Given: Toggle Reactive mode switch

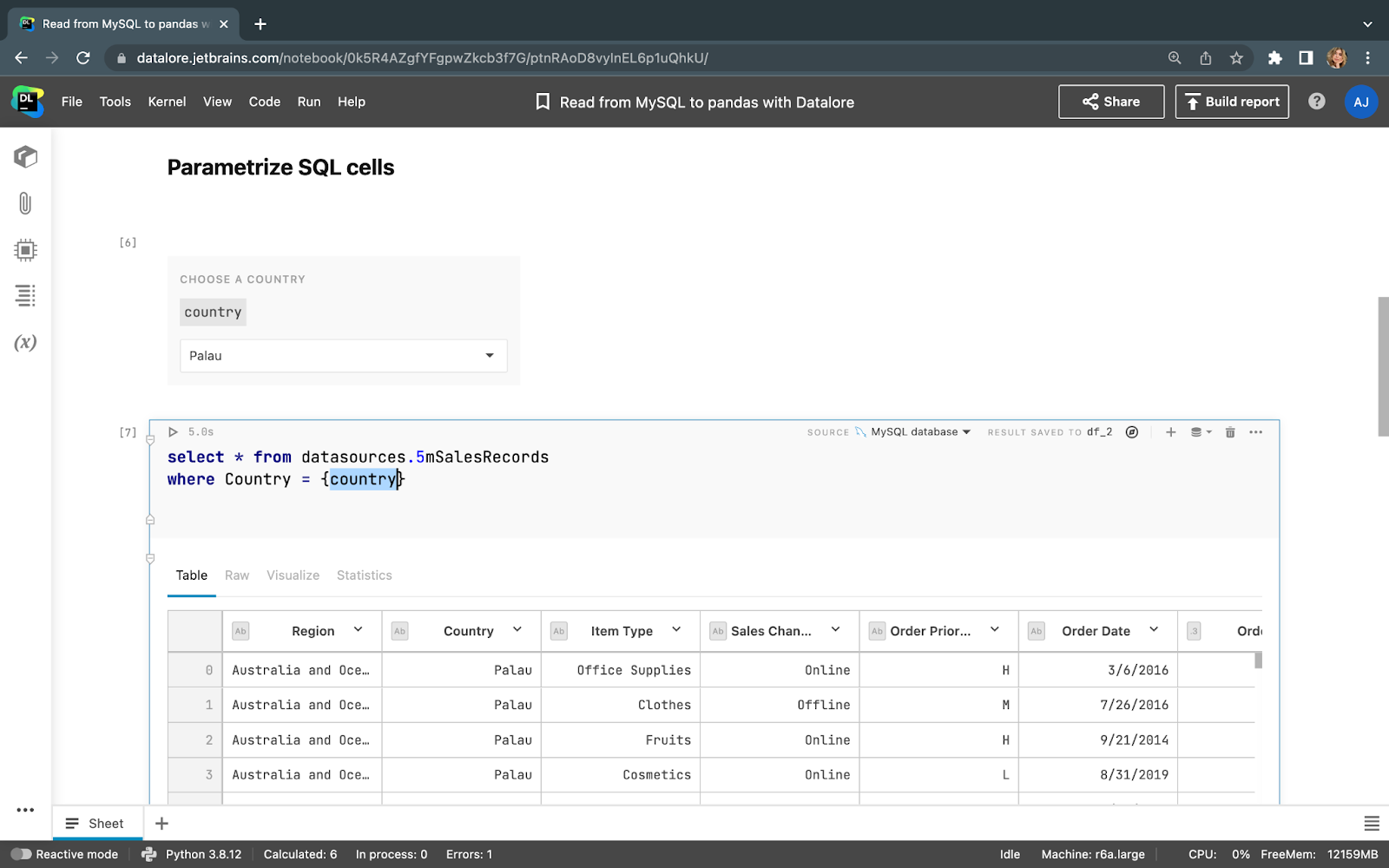Looking at the screenshot, I should click(21, 854).
